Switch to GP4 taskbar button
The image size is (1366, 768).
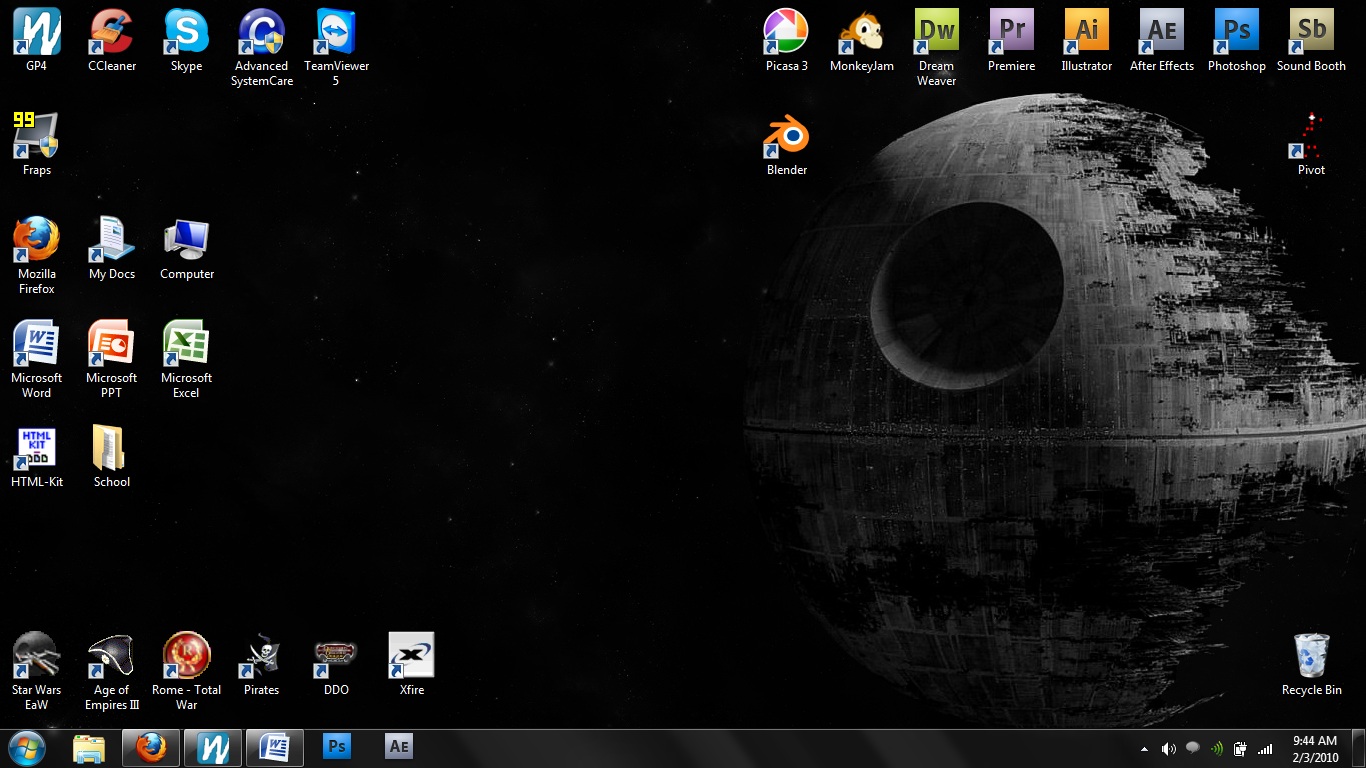(213, 748)
